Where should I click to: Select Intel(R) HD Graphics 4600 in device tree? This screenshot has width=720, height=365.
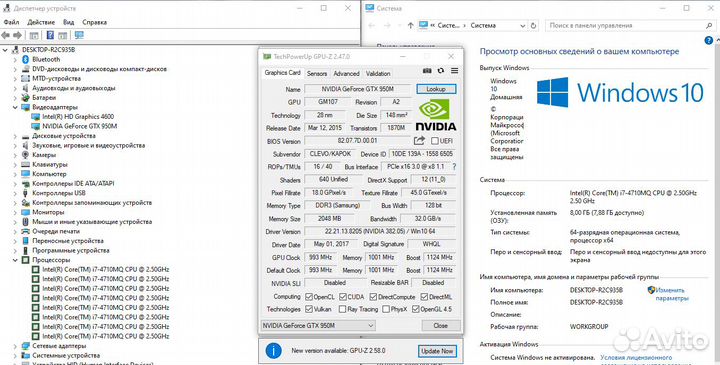pyautogui.click(x=78, y=117)
